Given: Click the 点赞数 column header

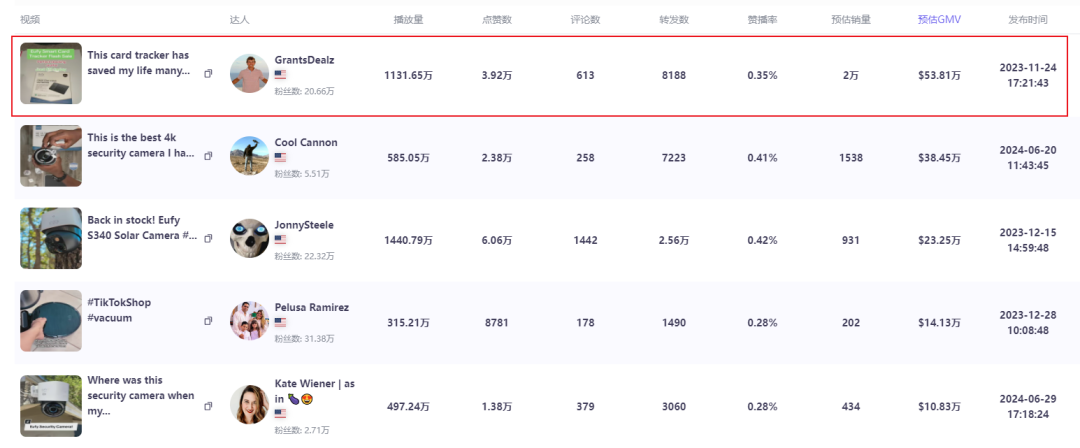Looking at the screenshot, I should (x=497, y=19).
